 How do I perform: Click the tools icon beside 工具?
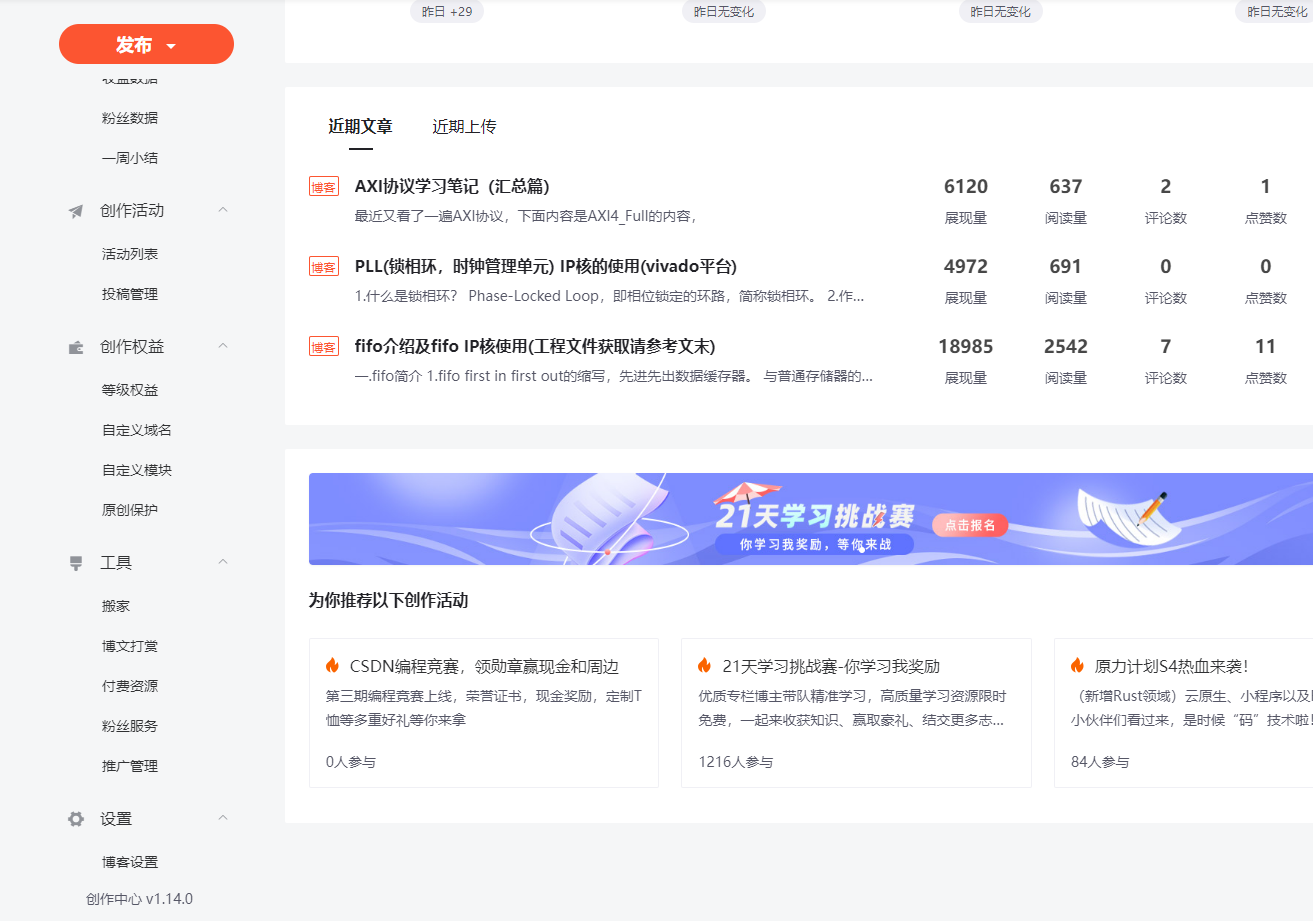tap(75, 562)
